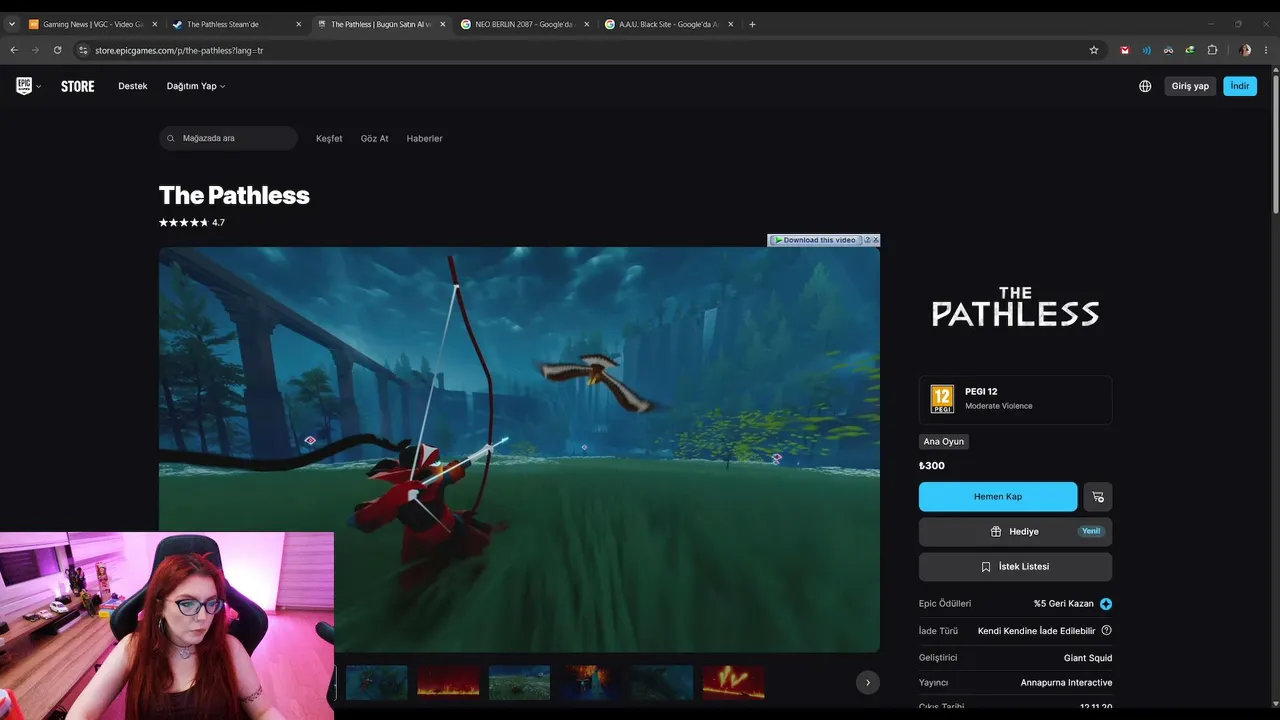The image size is (1280, 720).
Task: Click the Annapurna Interactive publisher name
Action: [x=1066, y=683]
